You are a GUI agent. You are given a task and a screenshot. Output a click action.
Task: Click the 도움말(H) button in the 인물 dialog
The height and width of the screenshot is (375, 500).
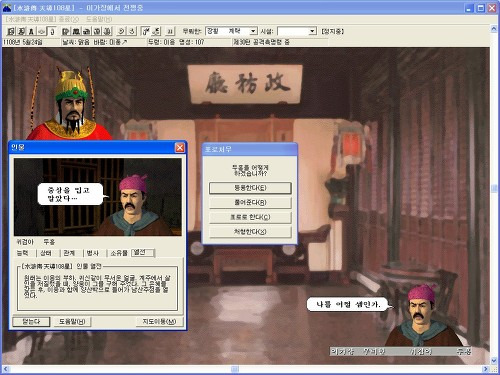click(72, 322)
